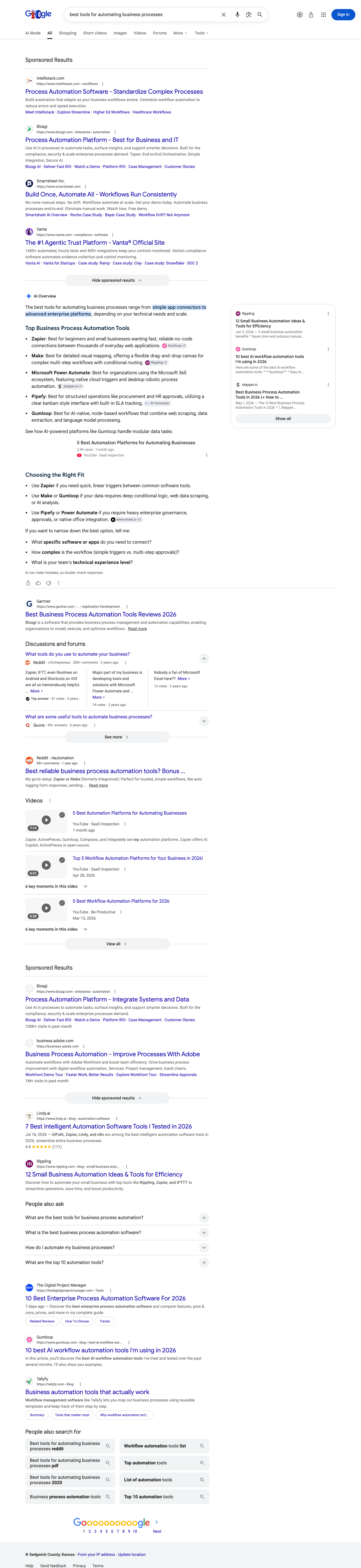The height and width of the screenshot is (1568, 361).
Task: Click thumbs down on AI Overview
Action: point(49,583)
